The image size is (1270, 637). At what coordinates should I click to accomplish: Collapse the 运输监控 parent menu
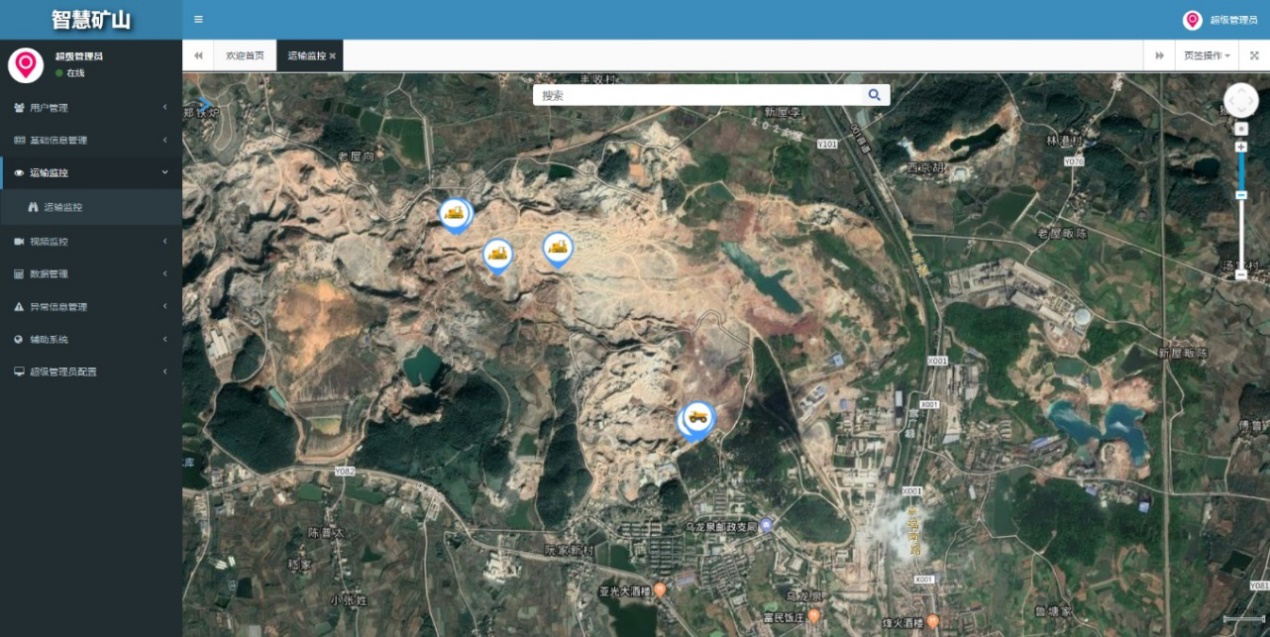[x=90, y=173]
